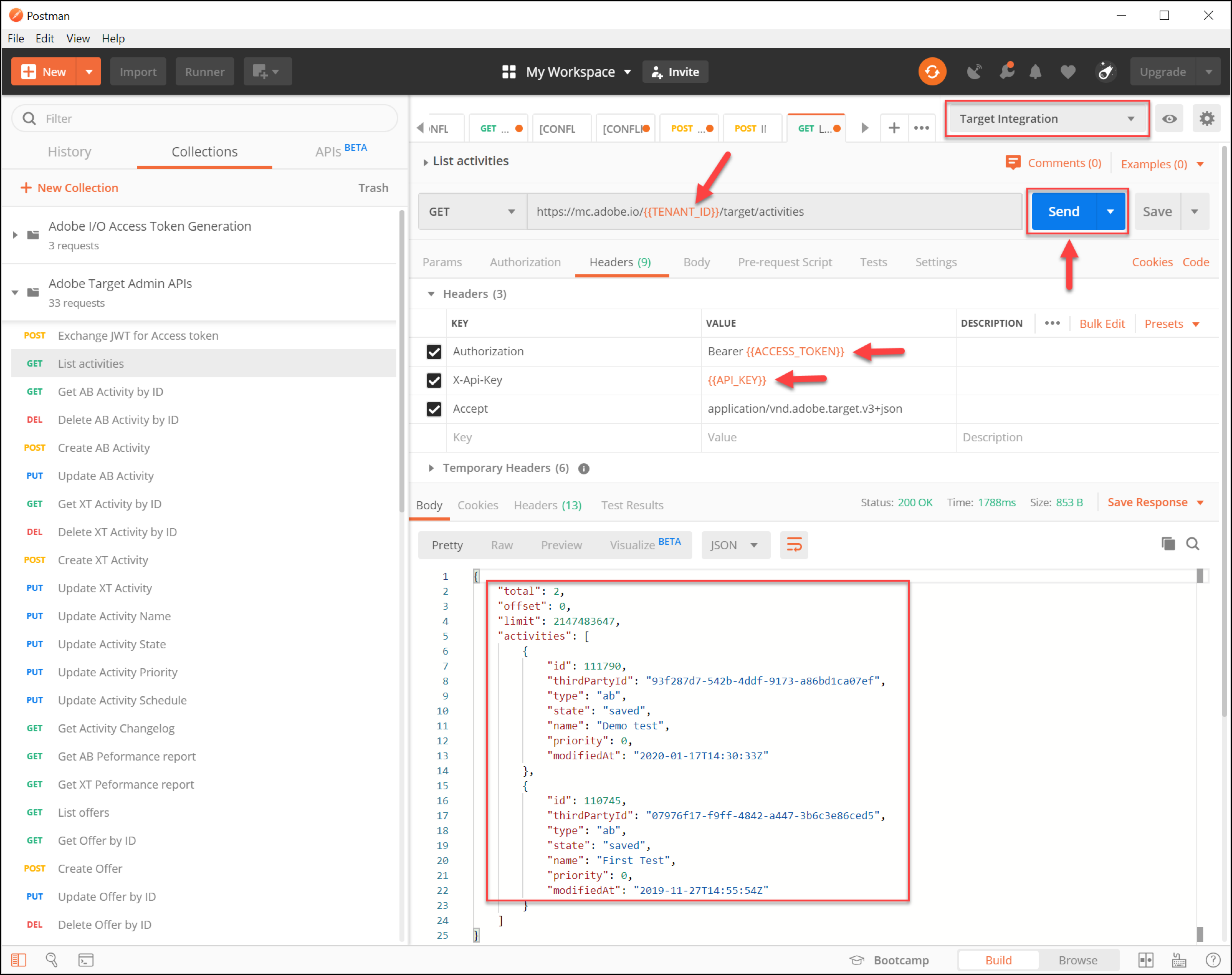The width and height of the screenshot is (1232, 975).
Task: Uncheck the Authorization header checkbox
Action: (434, 352)
